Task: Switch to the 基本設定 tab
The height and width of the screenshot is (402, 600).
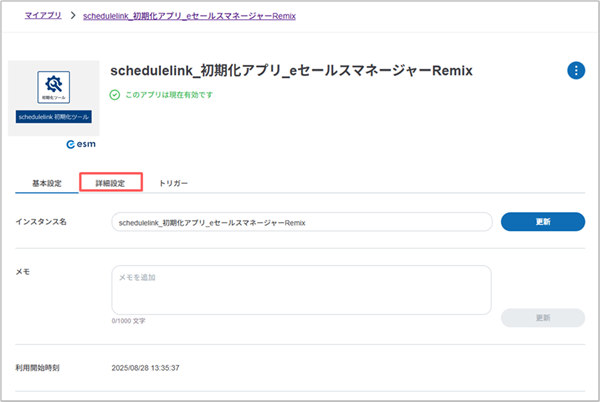Action: (41, 184)
